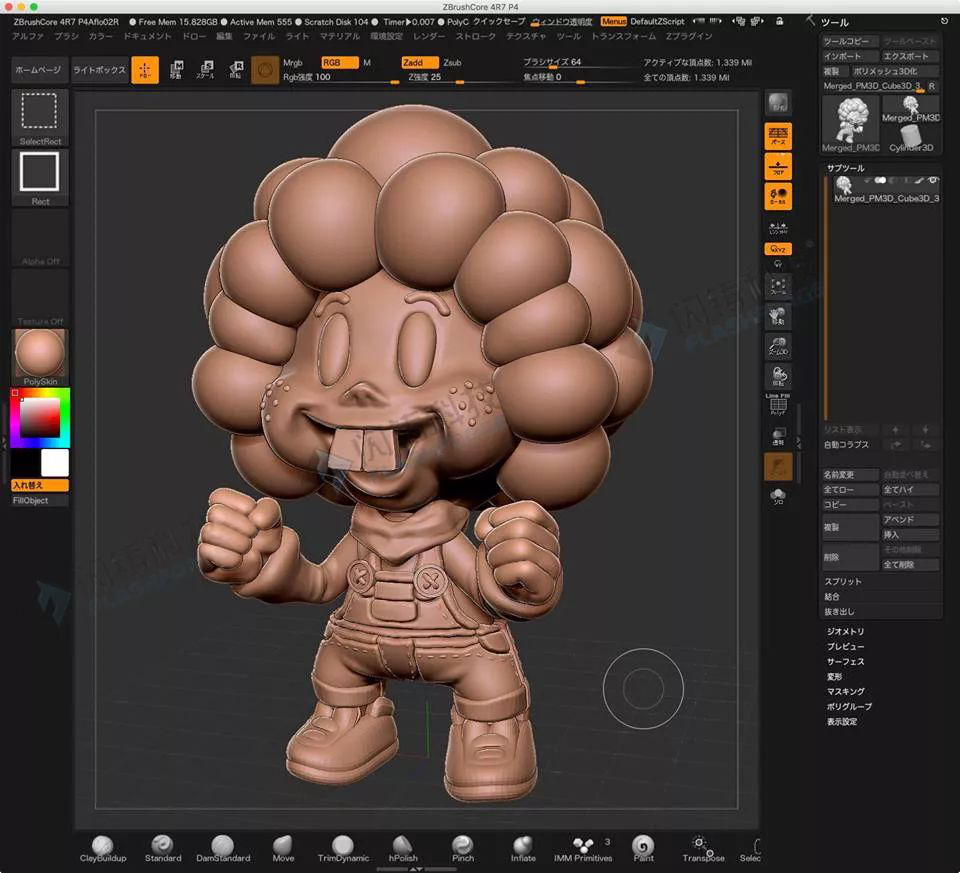
Task: Activate the hPolish brush
Action: [x=403, y=849]
